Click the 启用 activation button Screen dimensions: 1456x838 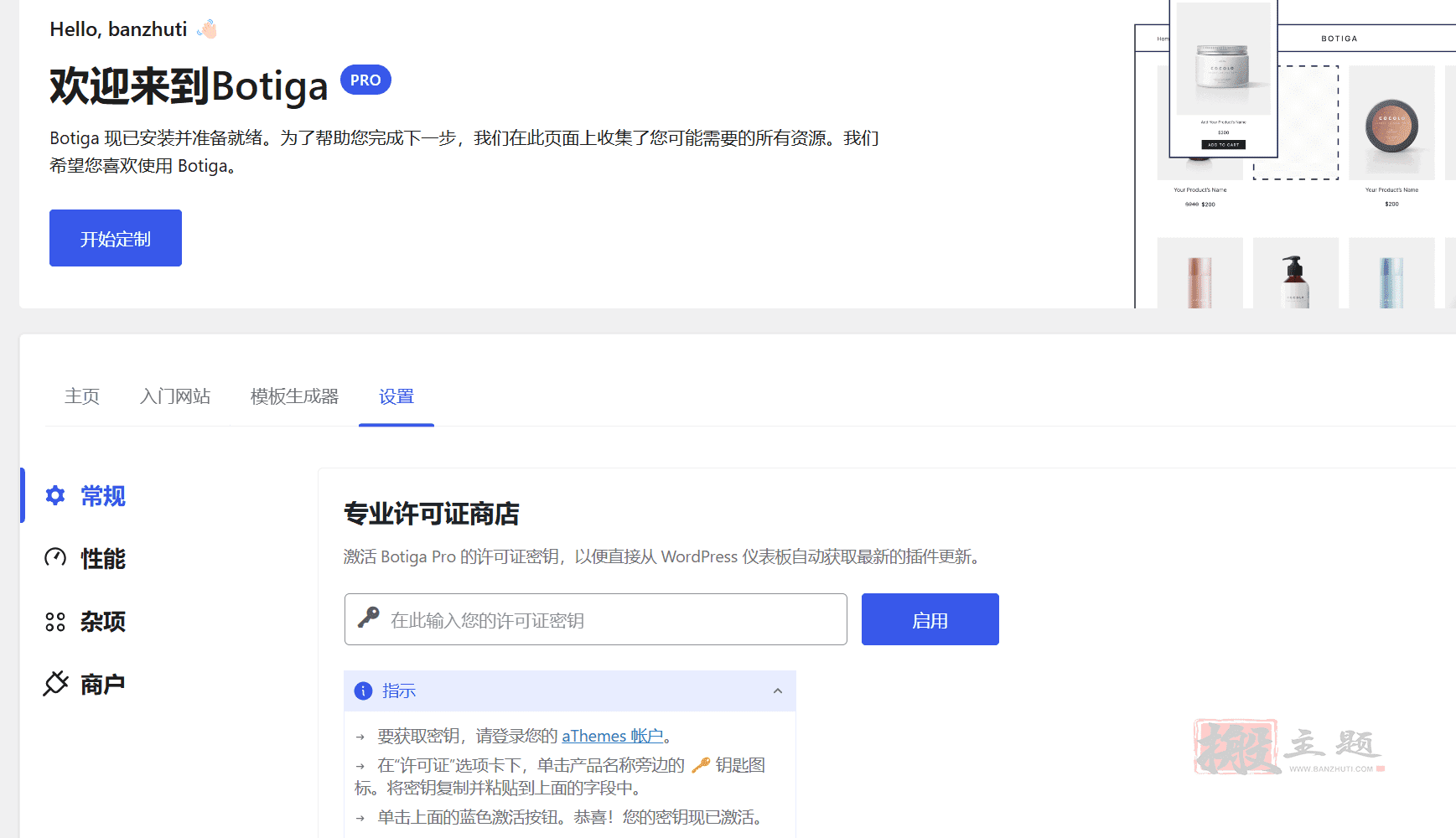930,619
